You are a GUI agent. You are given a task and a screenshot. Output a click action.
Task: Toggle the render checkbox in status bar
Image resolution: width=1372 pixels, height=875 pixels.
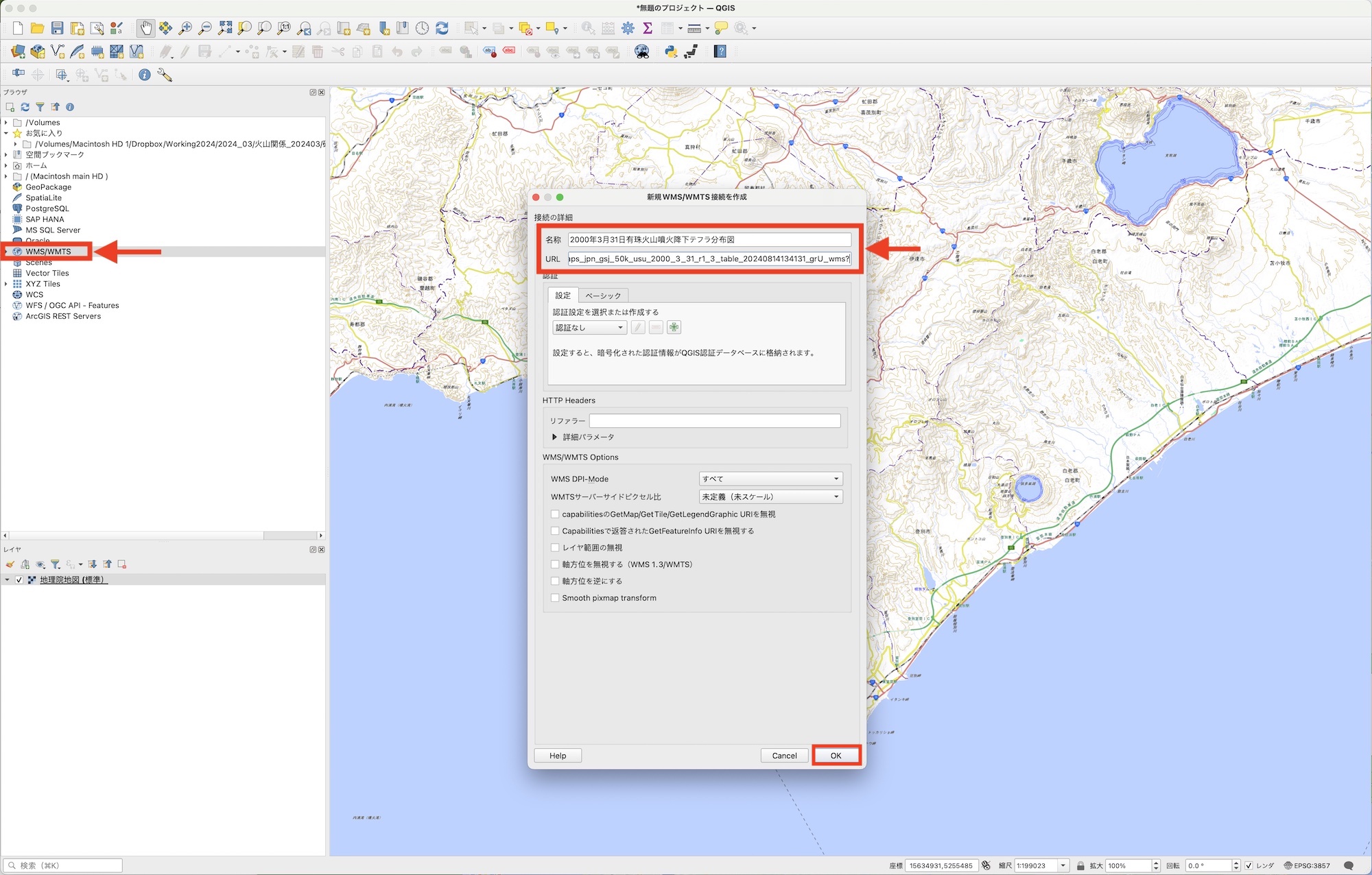pos(1249,865)
